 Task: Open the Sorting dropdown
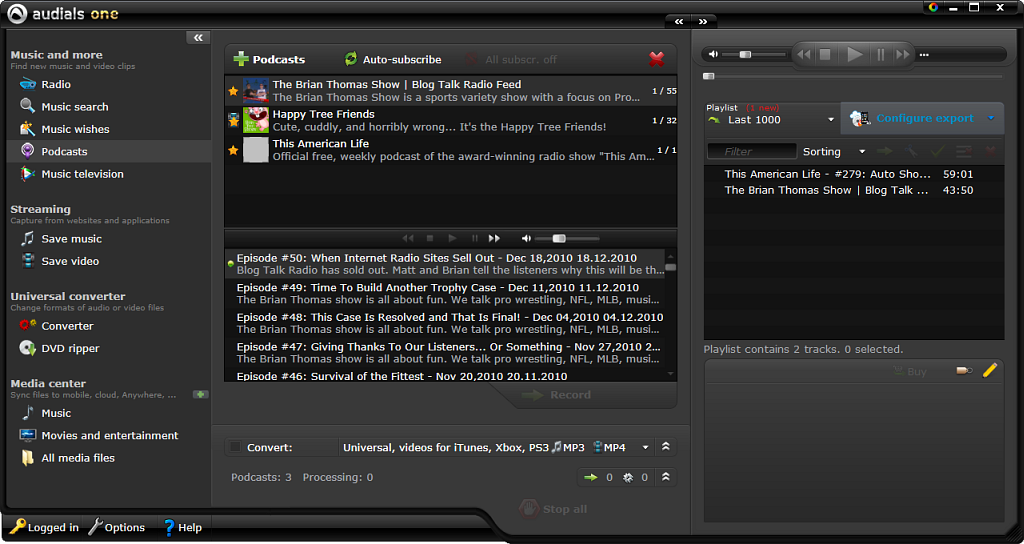point(834,152)
